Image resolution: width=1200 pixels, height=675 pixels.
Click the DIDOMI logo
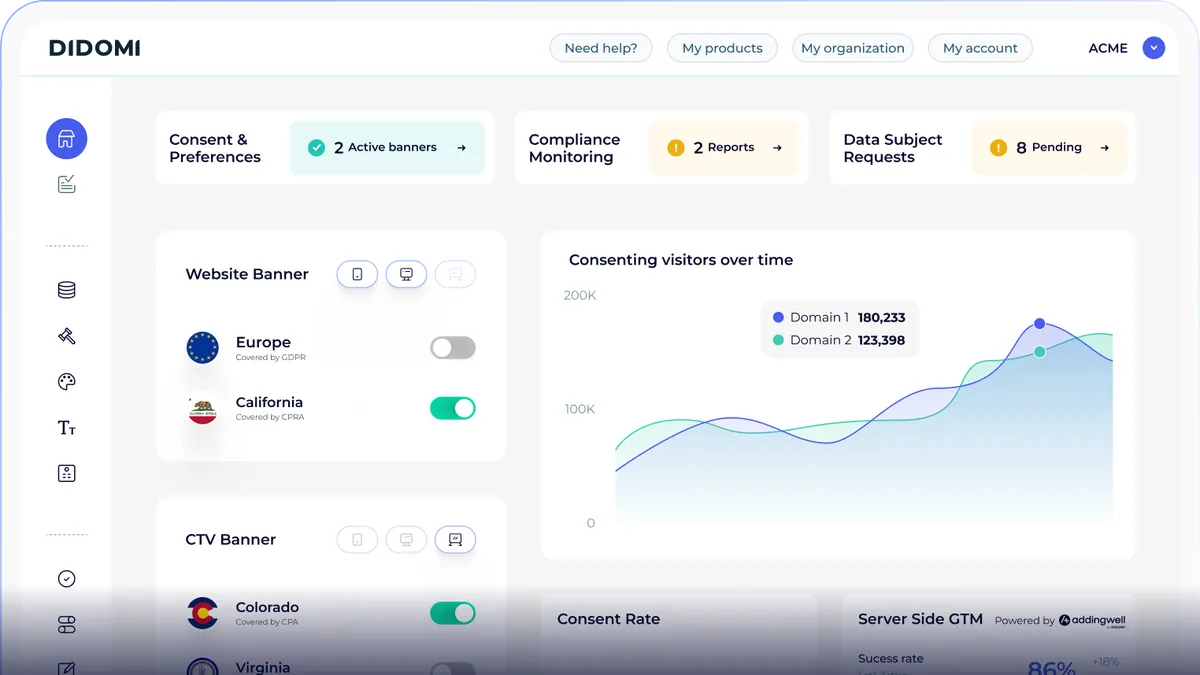(95, 48)
